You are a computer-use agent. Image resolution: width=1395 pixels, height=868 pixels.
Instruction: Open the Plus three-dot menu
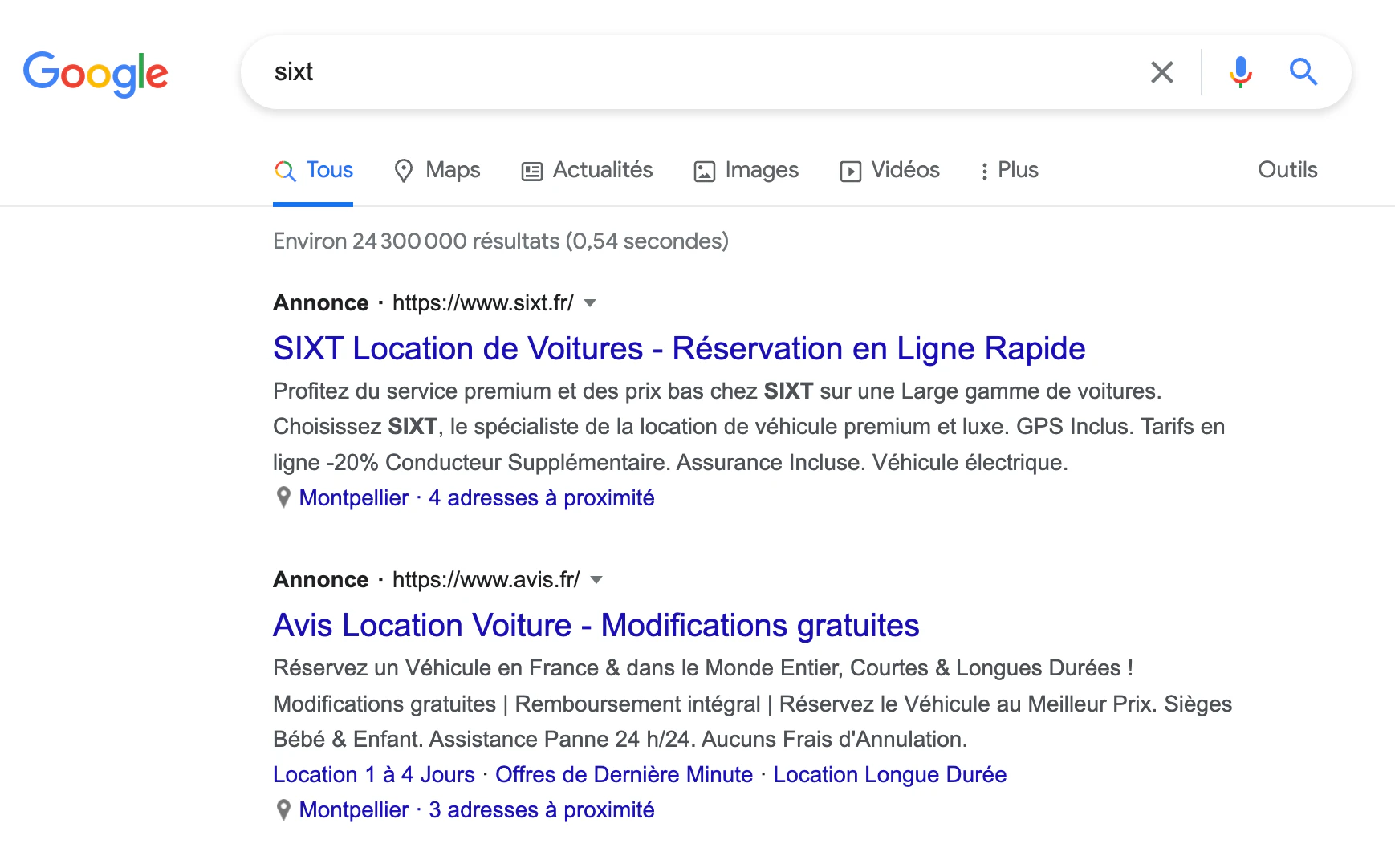click(1010, 170)
